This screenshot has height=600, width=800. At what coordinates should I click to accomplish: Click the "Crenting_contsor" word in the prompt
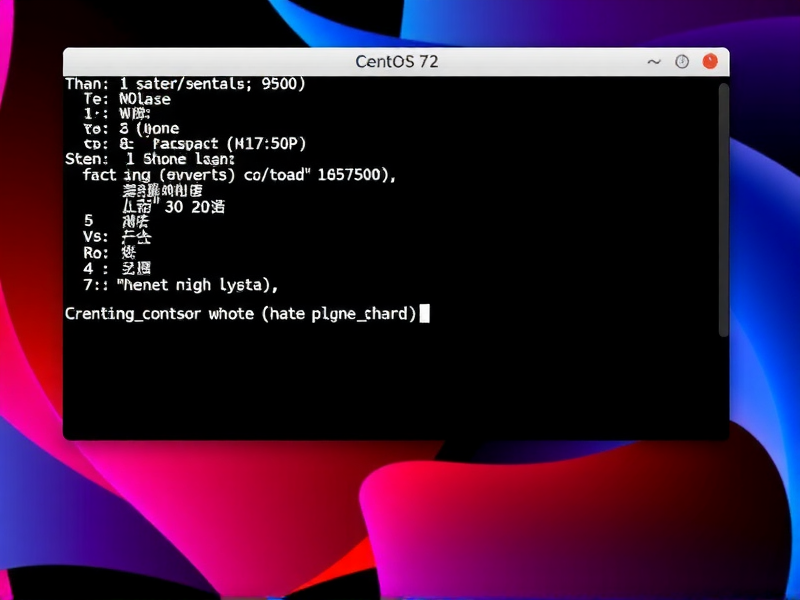(132, 314)
